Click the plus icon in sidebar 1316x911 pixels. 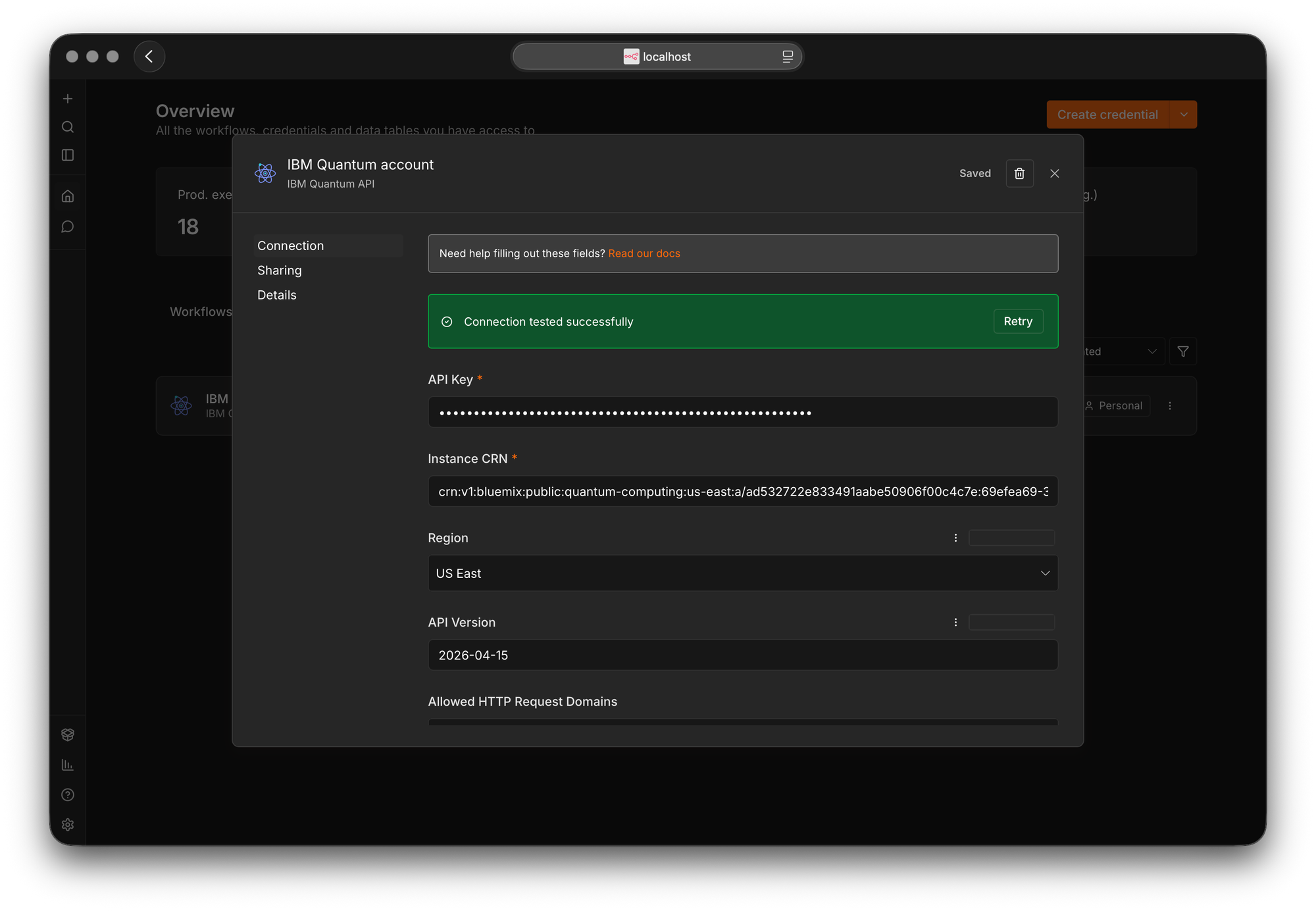[x=68, y=99]
